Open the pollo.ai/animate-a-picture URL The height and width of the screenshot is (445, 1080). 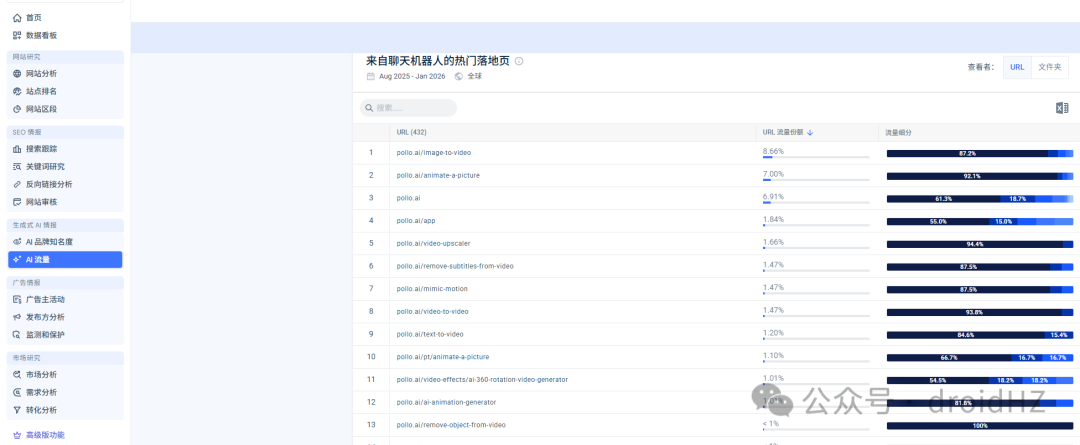tap(438, 175)
